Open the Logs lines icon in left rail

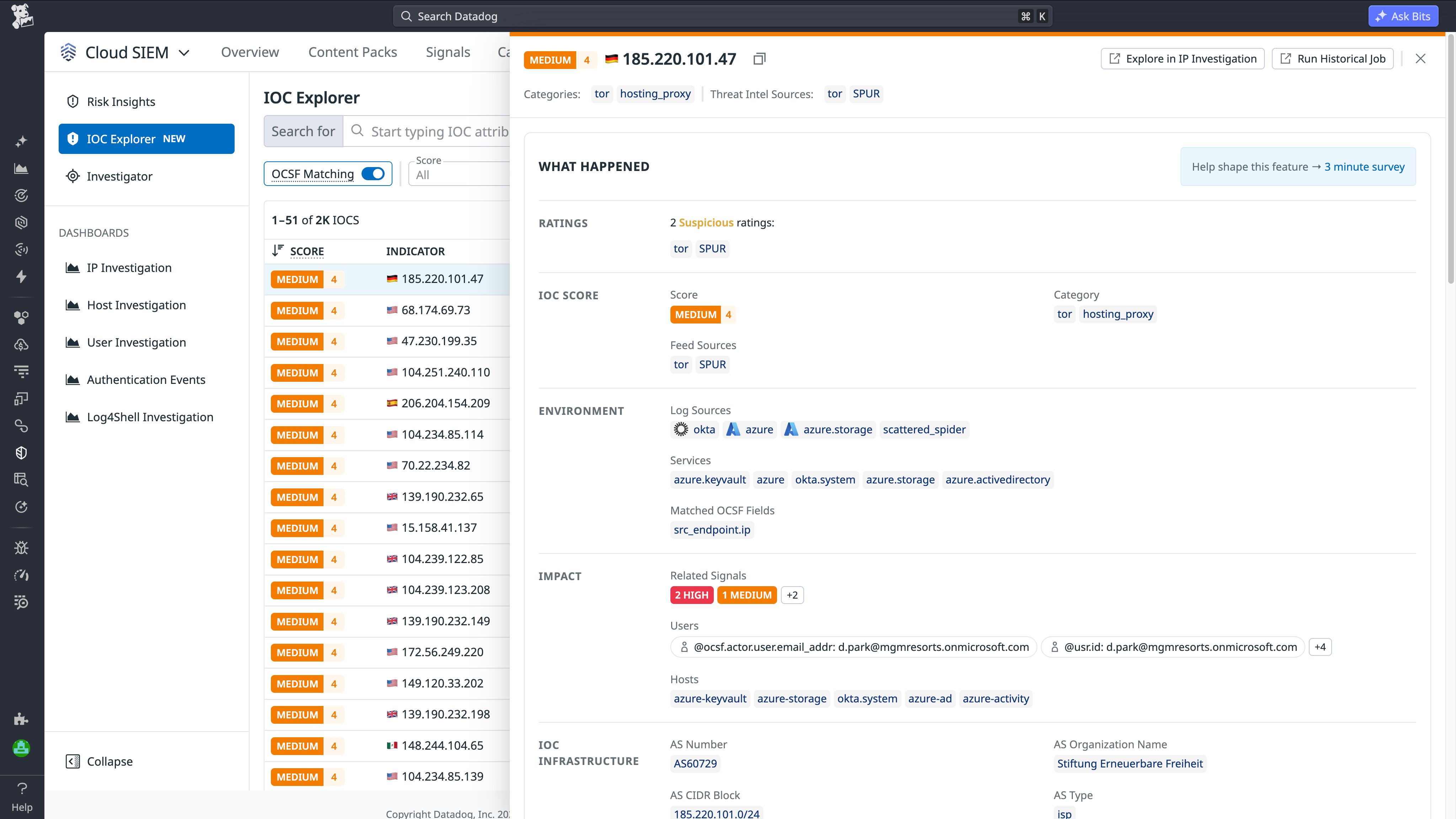coord(21,371)
